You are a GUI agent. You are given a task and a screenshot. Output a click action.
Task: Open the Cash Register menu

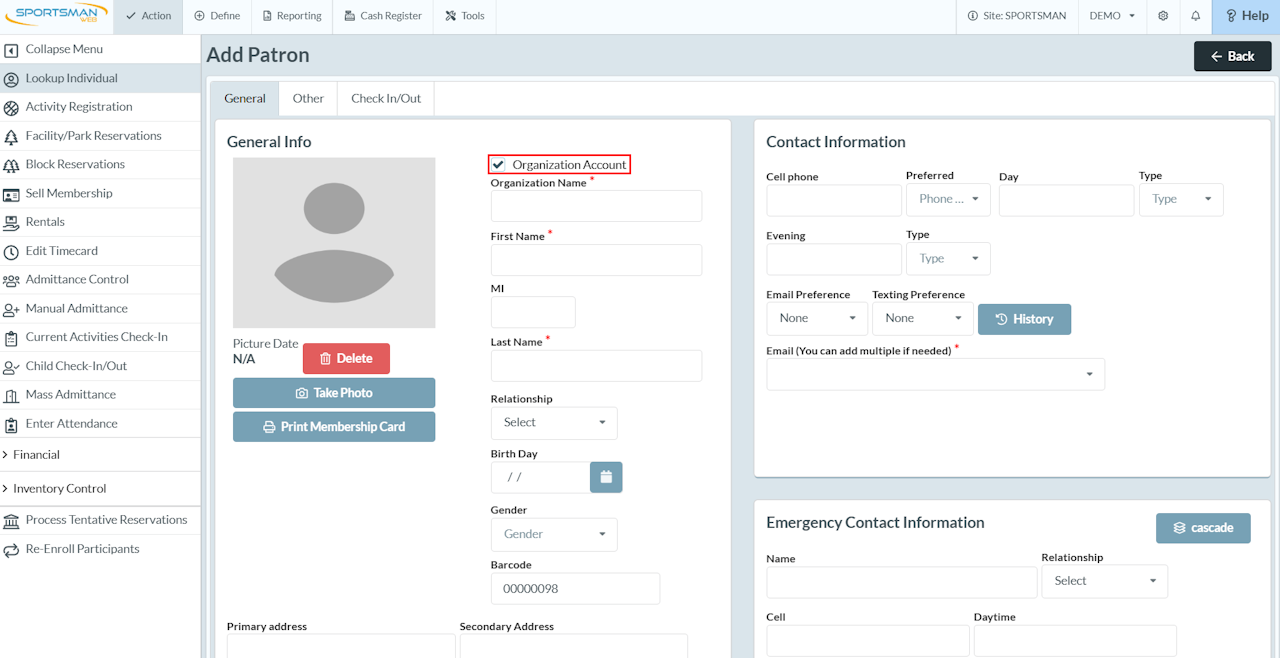(381, 16)
